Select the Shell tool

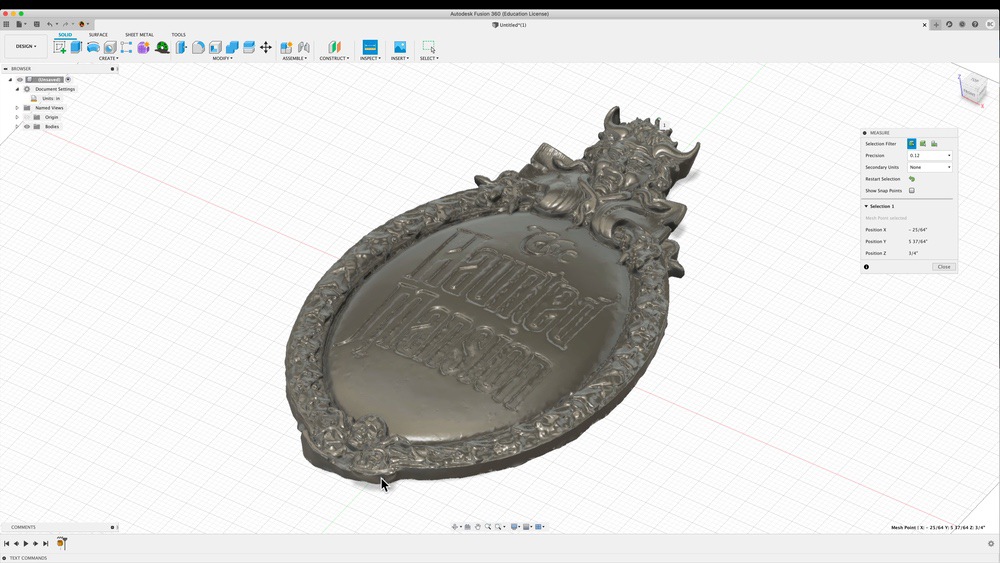(216, 47)
